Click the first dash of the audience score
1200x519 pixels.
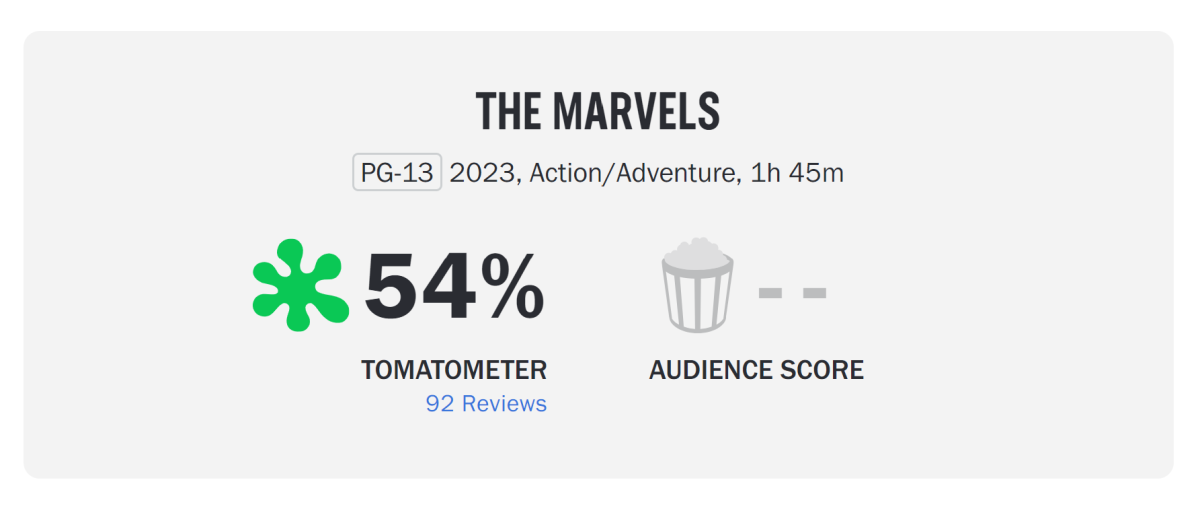(770, 293)
